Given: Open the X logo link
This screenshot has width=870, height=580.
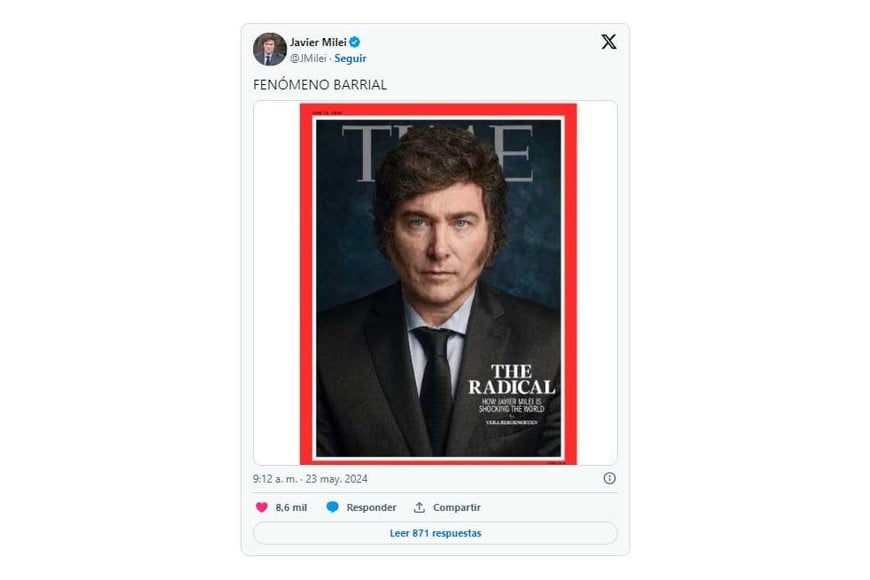Looking at the screenshot, I should [x=608, y=42].
